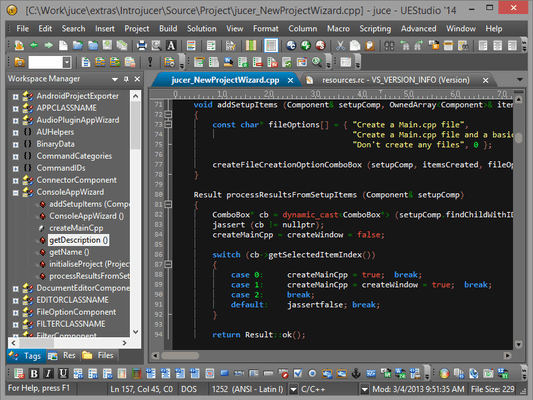Click the Italic I icon in bottom toolbar

pos(49,373)
